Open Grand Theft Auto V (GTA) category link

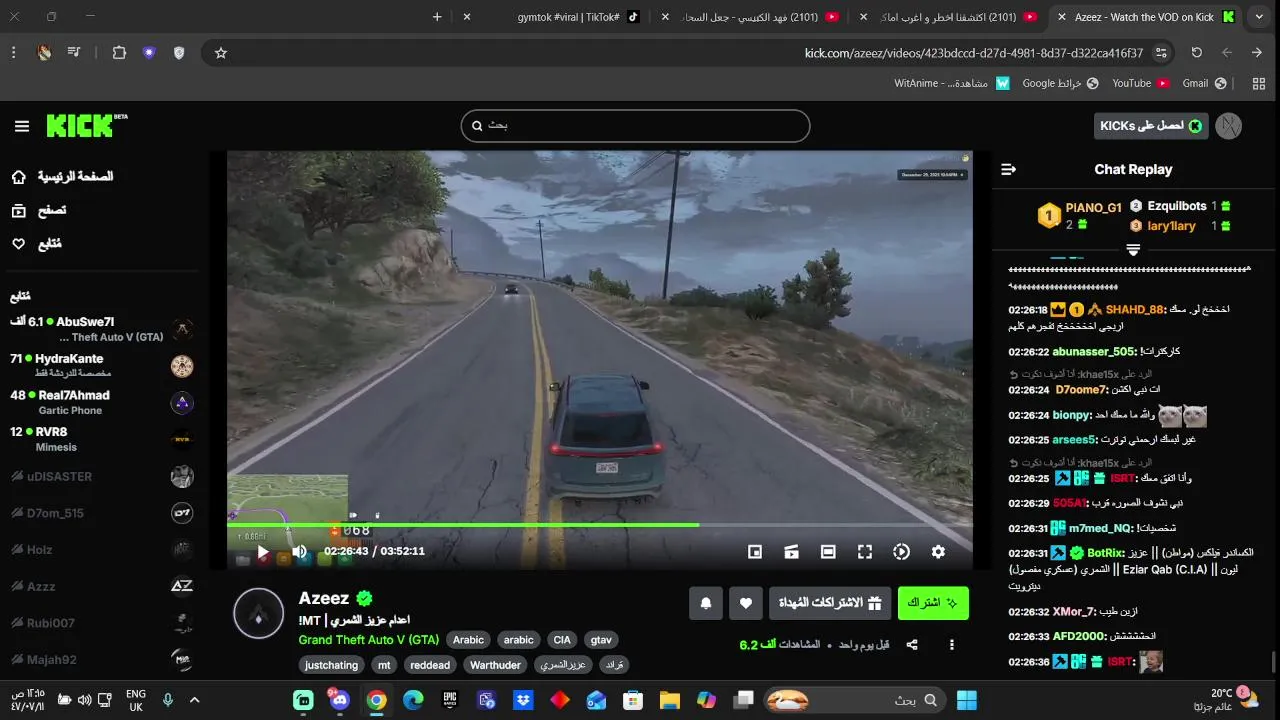click(x=368, y=640)
